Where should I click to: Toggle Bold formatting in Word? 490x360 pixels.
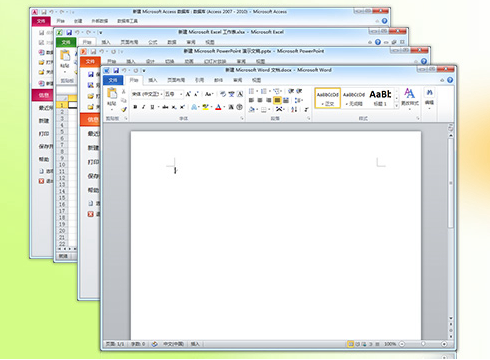[x=135, y=107]
